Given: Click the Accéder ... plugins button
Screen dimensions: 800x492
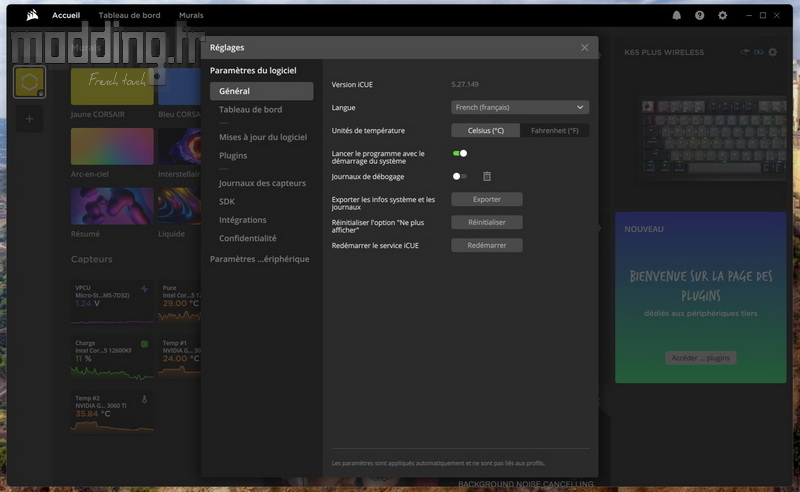Looking at the screenshot, I should click(701, 358).
